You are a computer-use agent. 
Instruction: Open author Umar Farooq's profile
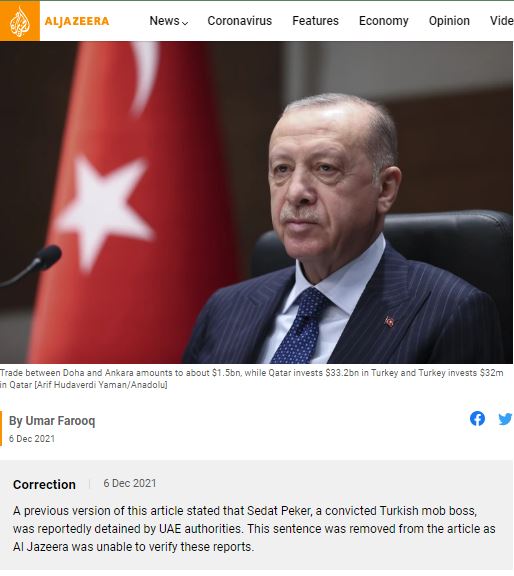point(60,421)
